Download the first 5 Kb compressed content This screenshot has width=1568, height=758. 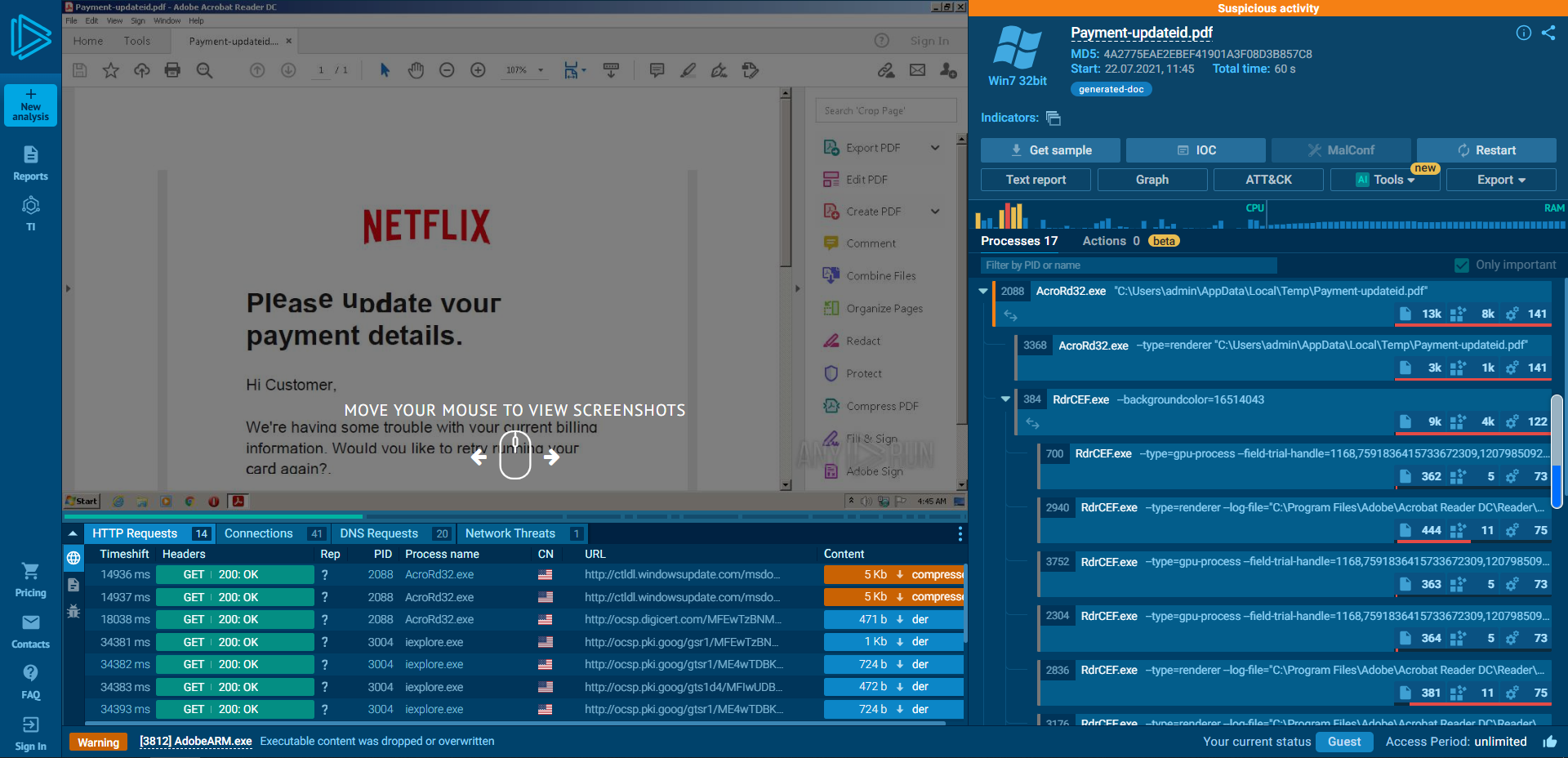[x=893, y=575]
